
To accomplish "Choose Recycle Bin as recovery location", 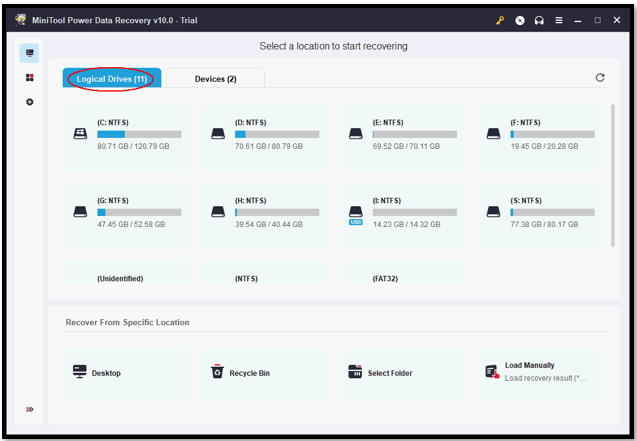I will click(x=264, y=374).
